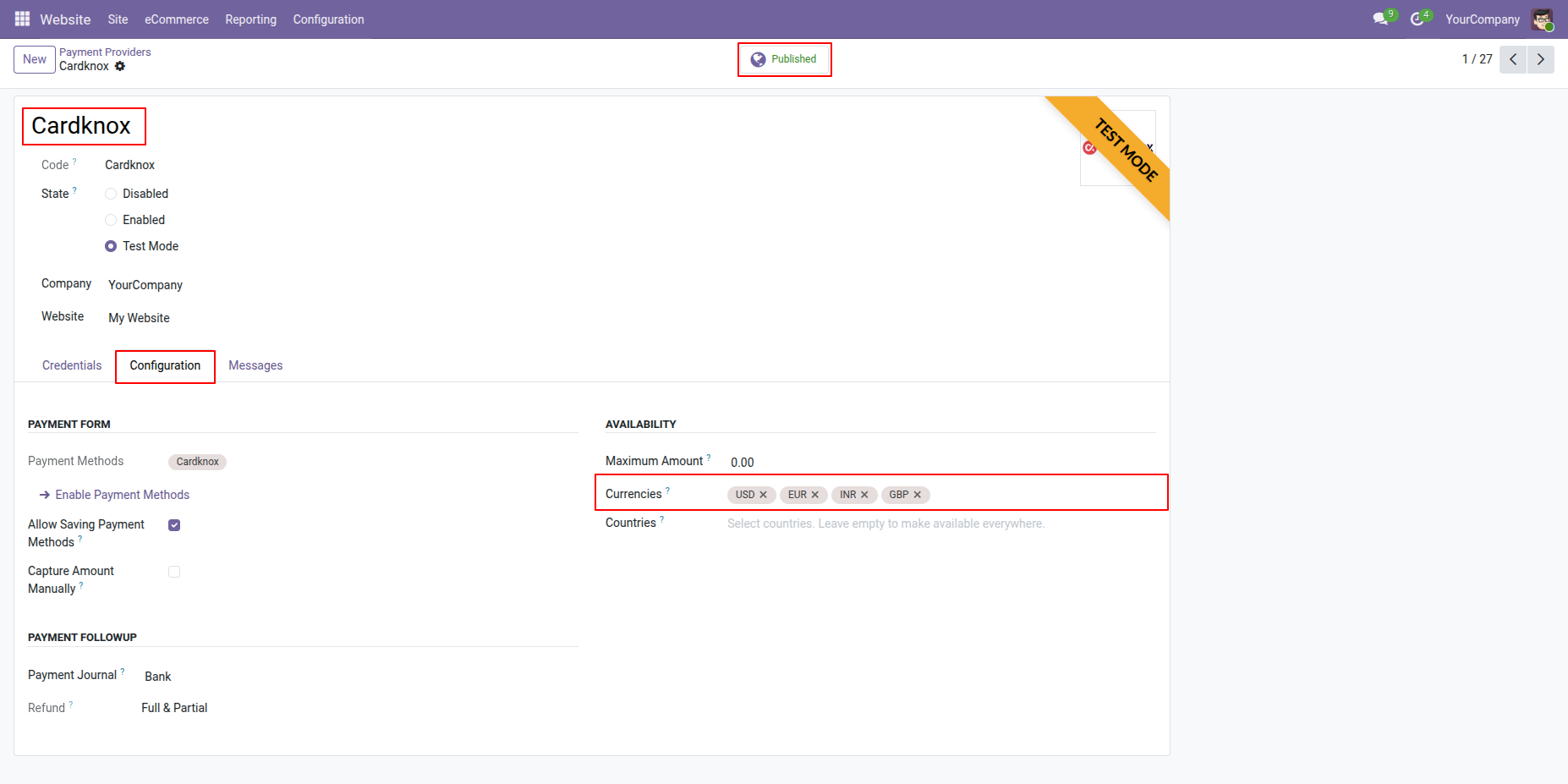Screen dimensions: 1568x784
Task: Click the New button
Action: [35, 59]
